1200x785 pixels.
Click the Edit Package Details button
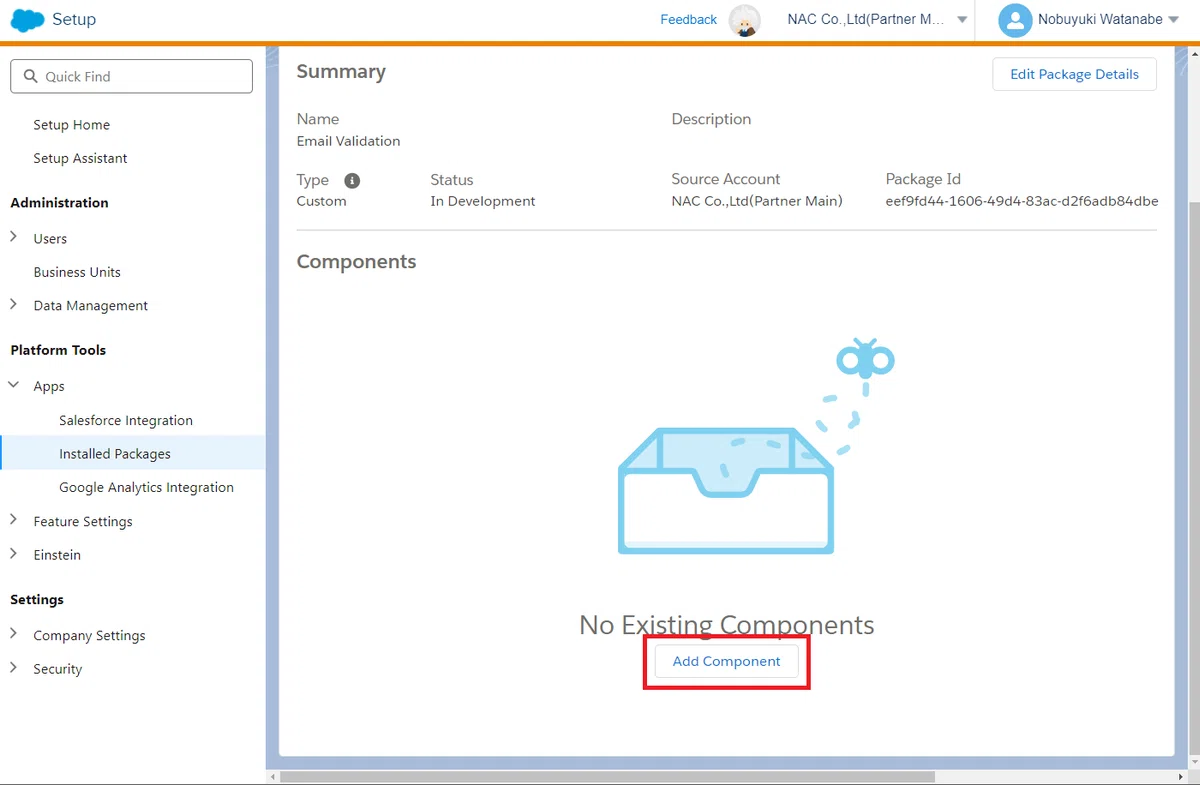(x=1074, y=74)
